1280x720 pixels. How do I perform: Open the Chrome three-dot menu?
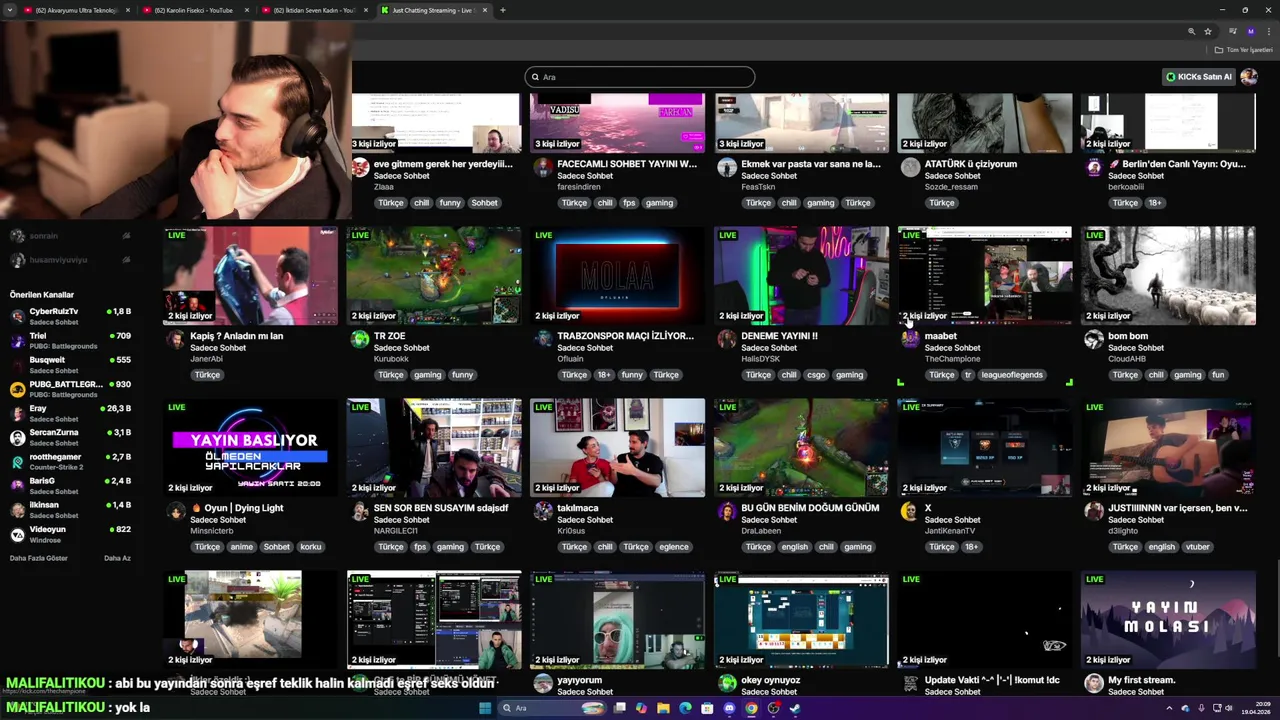[1269, 31]
